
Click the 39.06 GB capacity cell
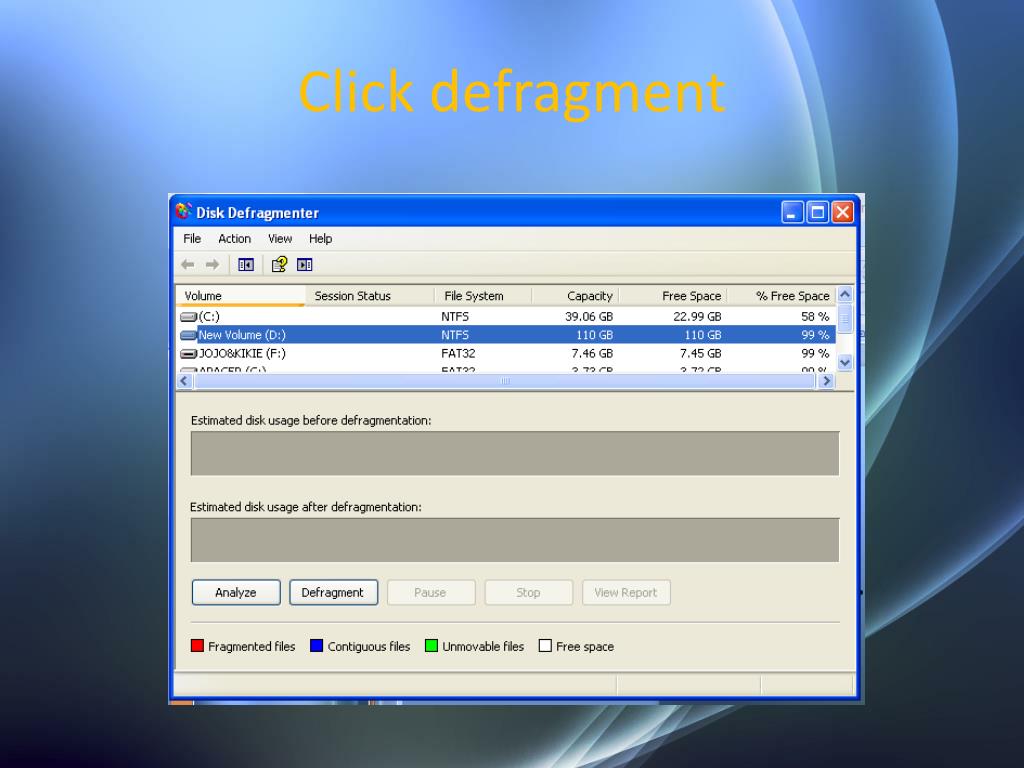pos(589,317)
